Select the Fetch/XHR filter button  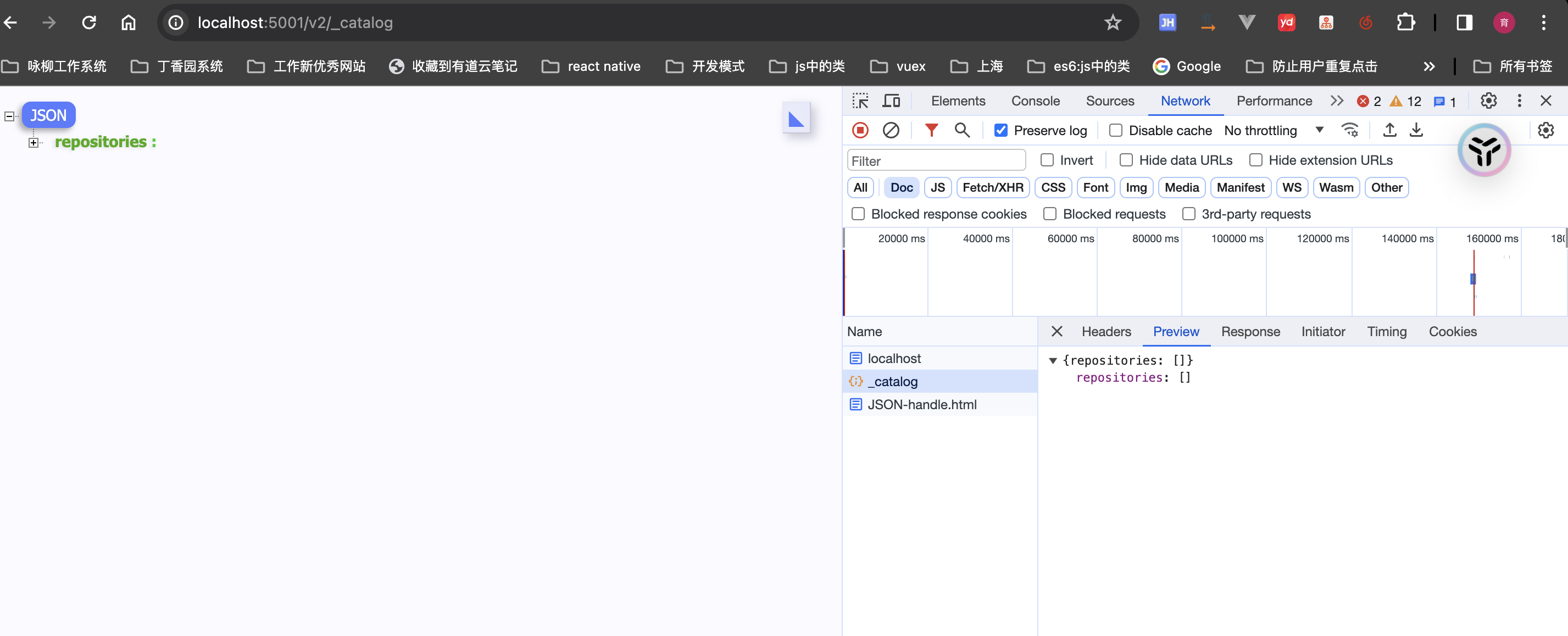click(x=991, y=187)
